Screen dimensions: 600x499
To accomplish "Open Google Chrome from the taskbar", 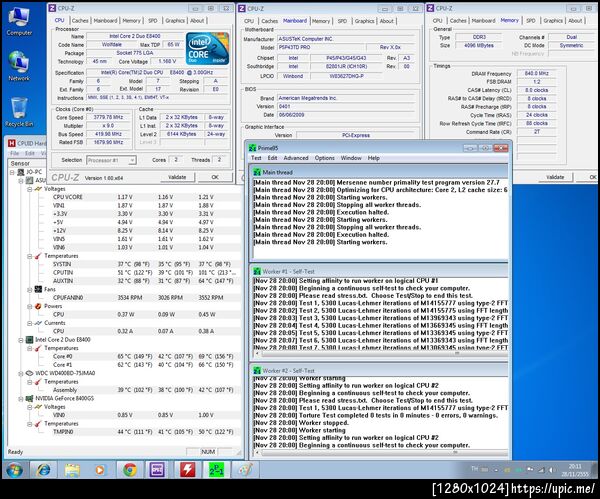I will pos(130,470).
